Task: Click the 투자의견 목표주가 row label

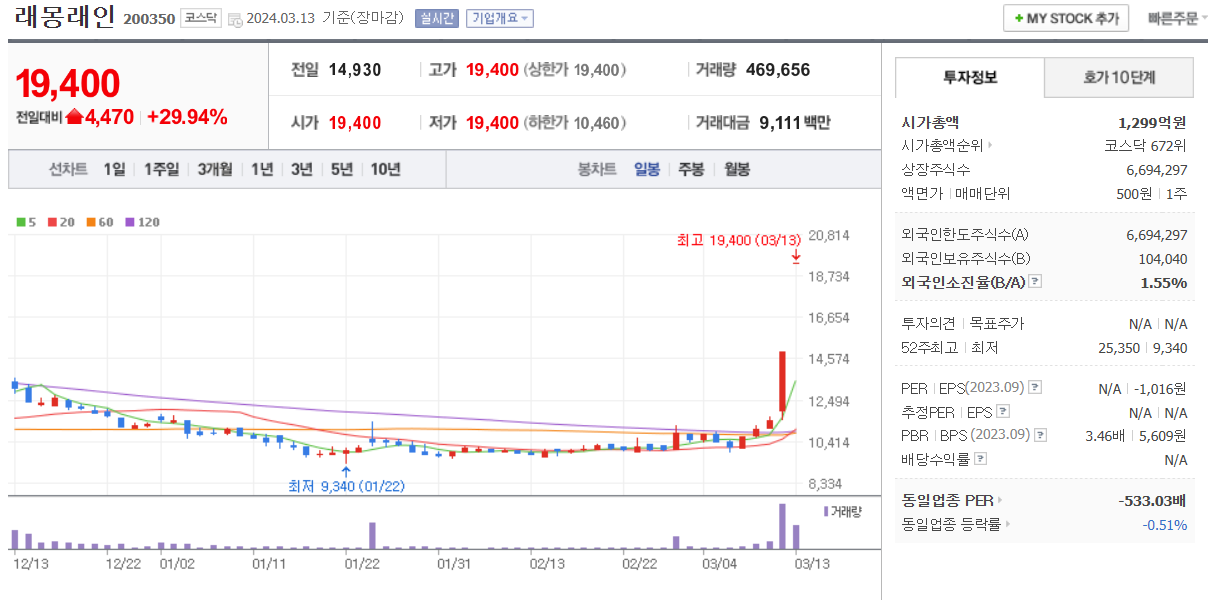Action: 962,324
